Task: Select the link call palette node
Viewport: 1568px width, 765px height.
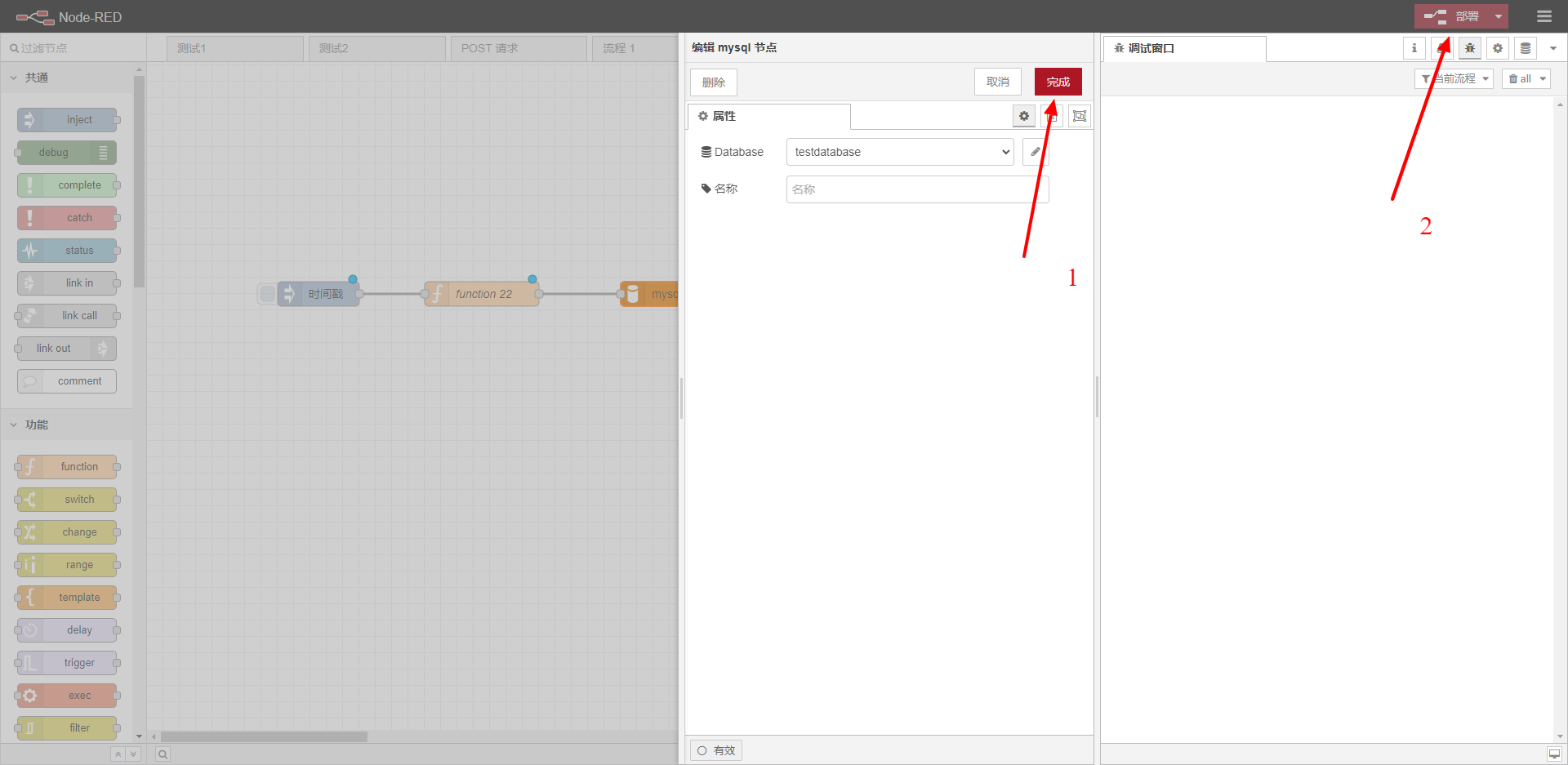Action: tap(67, 316)
